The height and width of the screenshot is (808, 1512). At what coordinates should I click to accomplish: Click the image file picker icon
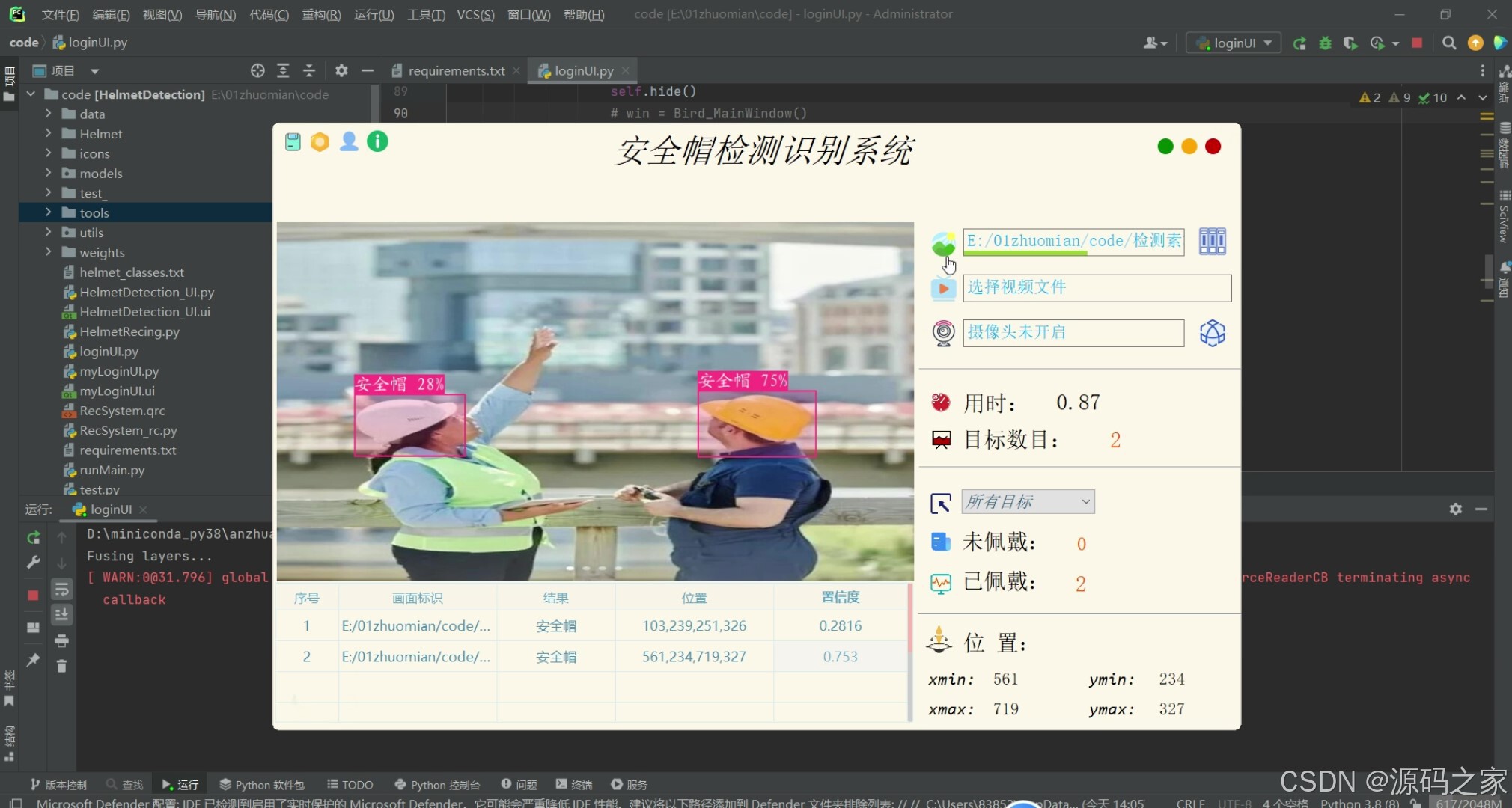coord(943,243)
